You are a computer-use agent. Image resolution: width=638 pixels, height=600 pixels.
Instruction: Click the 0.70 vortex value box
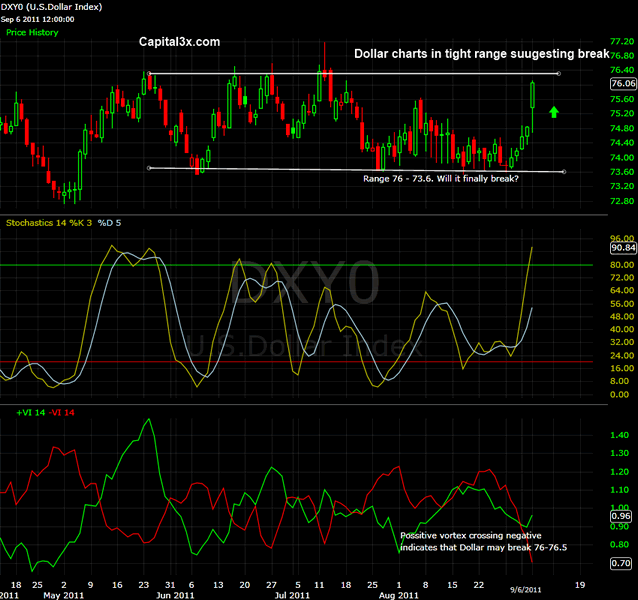tap(621, 563)
